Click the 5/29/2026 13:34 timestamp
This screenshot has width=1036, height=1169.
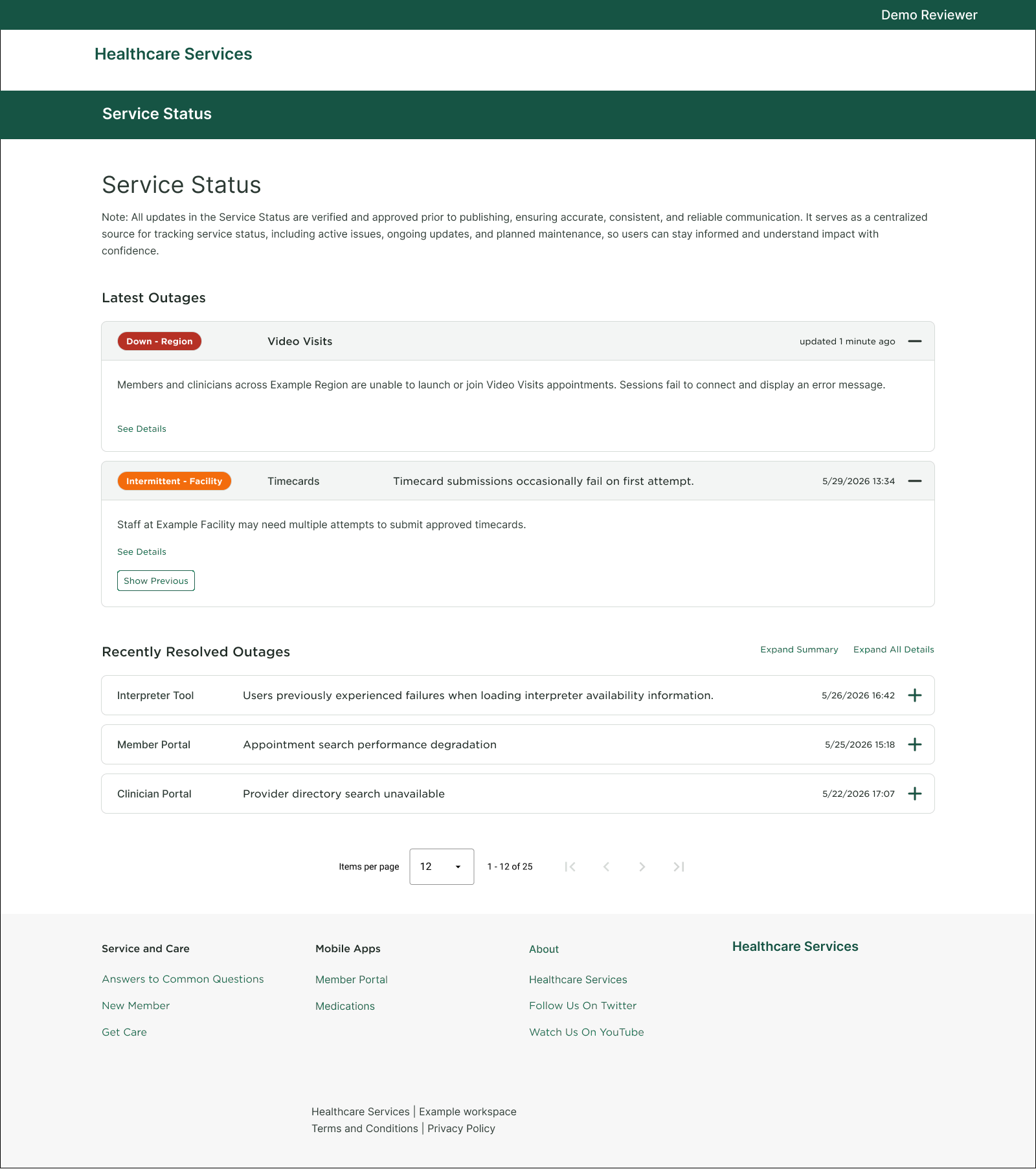859,481
